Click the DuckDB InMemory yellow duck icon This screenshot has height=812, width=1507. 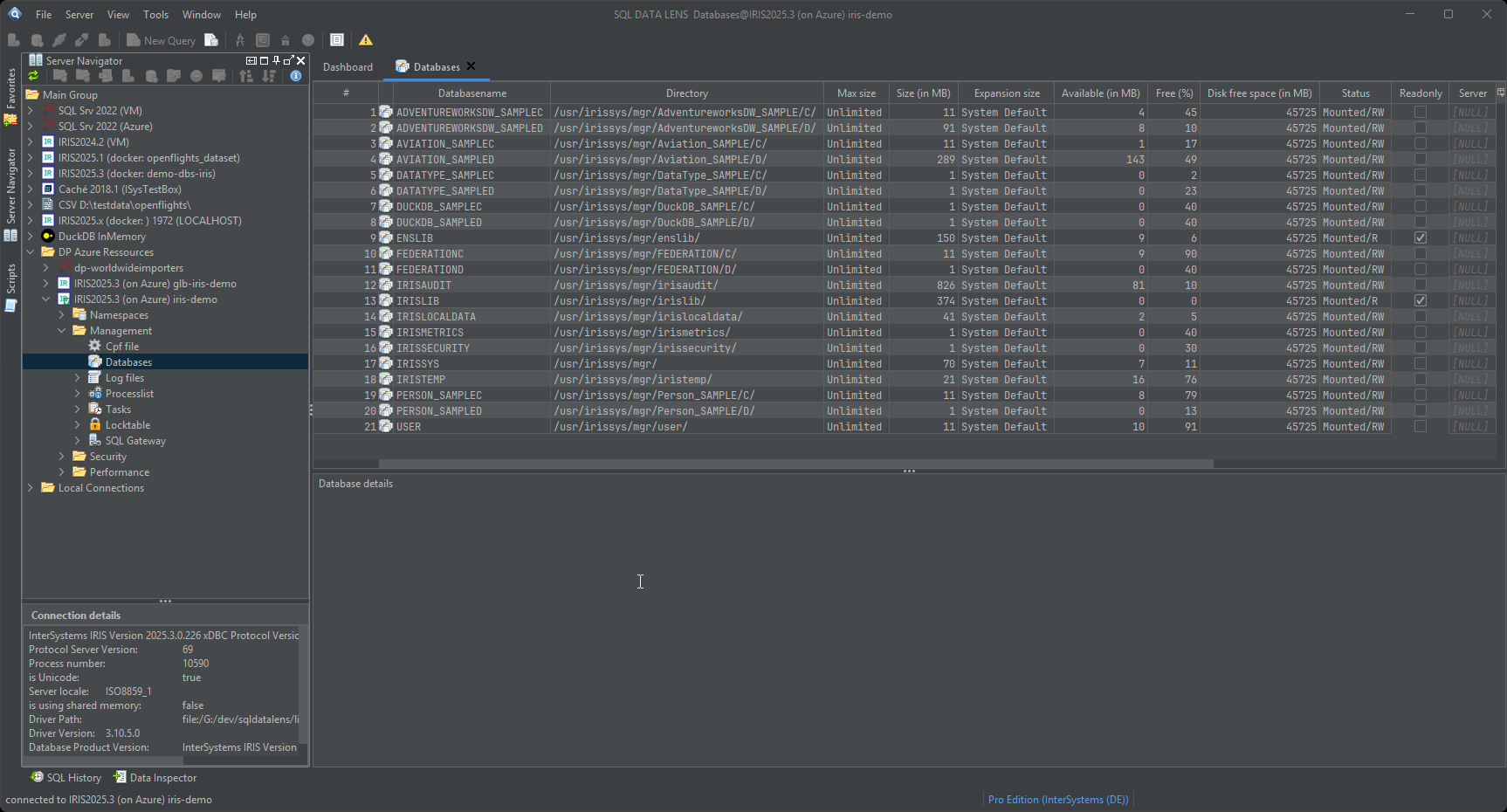coord(48,236)
